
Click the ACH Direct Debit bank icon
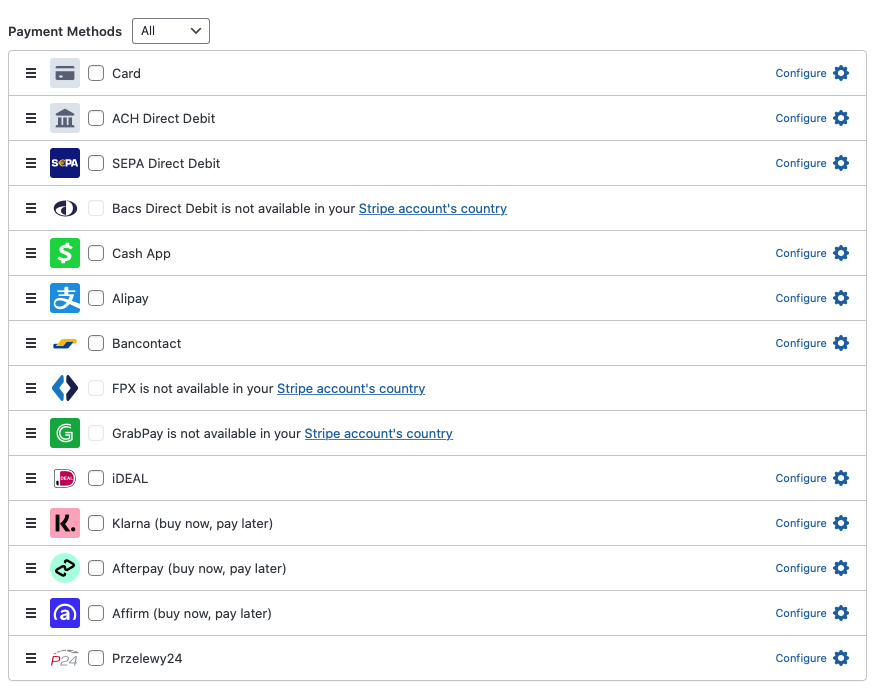(65, 118)
